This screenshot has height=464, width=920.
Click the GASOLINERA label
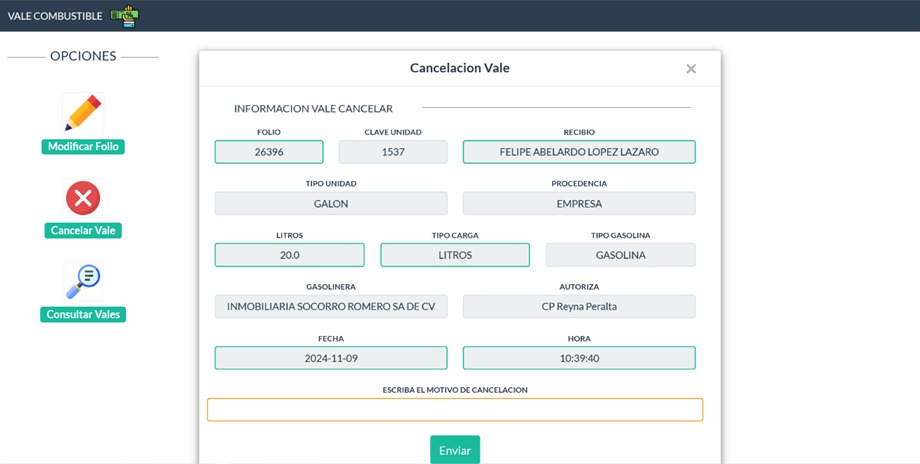pyautogui.click(x=331, y=287)
